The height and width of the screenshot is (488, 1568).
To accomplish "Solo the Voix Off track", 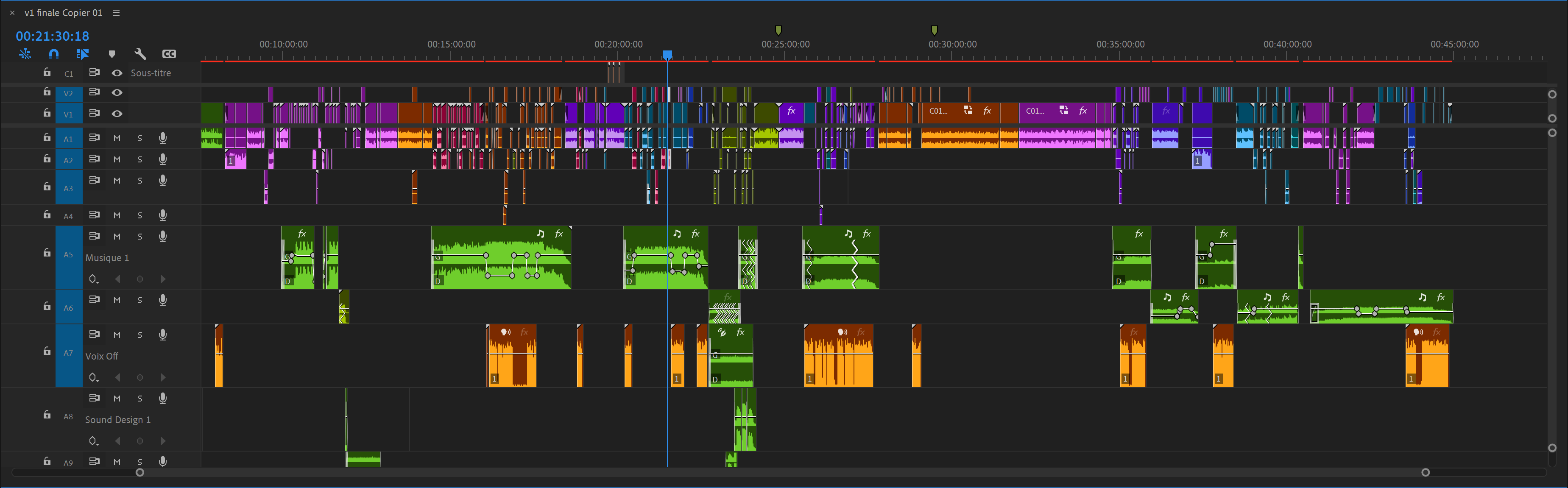I will tap(140, 335).
